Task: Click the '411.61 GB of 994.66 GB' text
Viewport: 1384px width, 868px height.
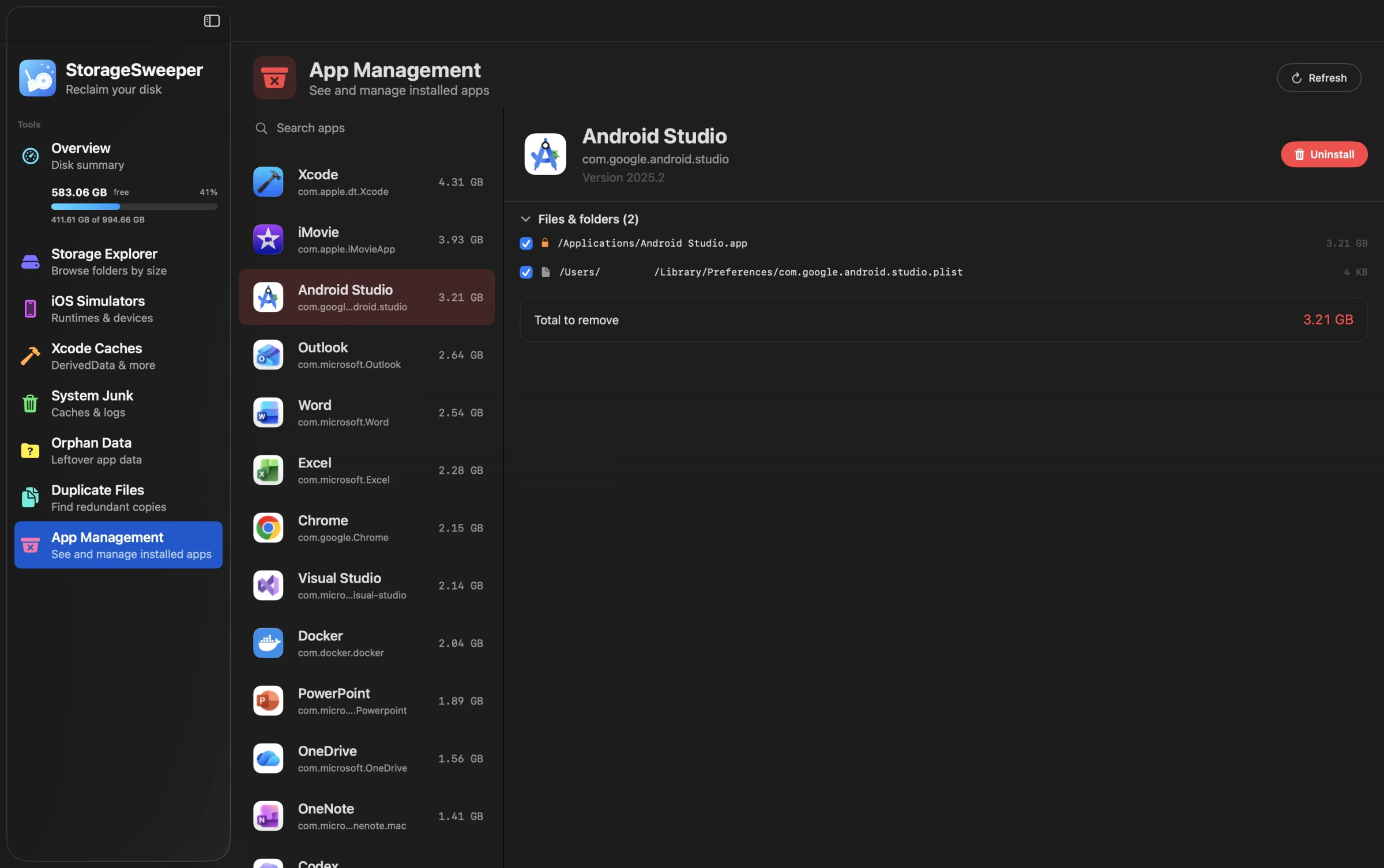Action: pos(98,220)
